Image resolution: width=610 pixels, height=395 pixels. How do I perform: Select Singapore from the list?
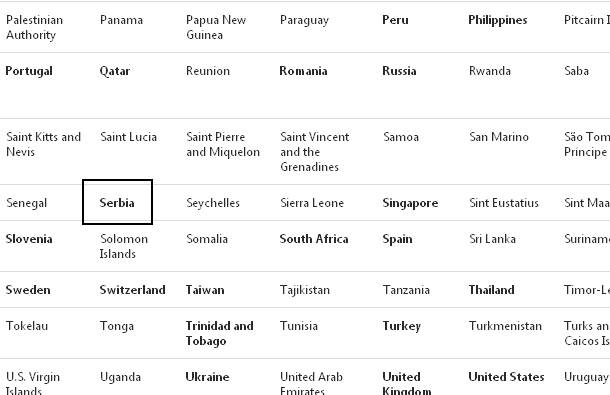[x=410, y=203]
